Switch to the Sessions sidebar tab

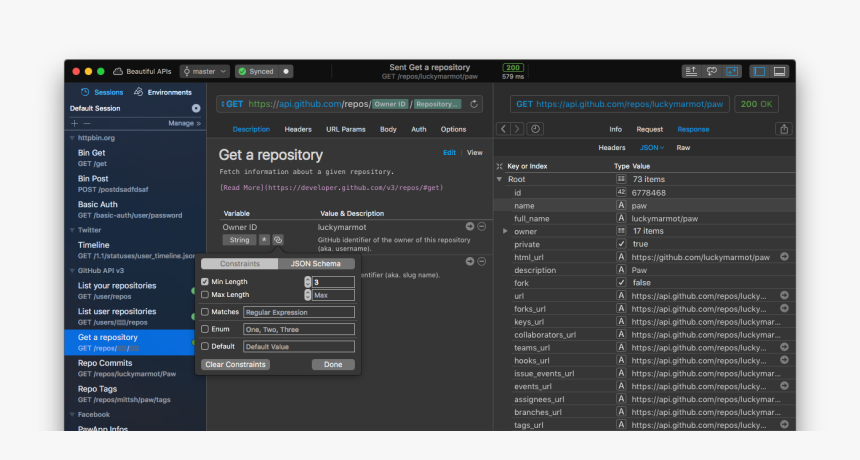(103, 92)
